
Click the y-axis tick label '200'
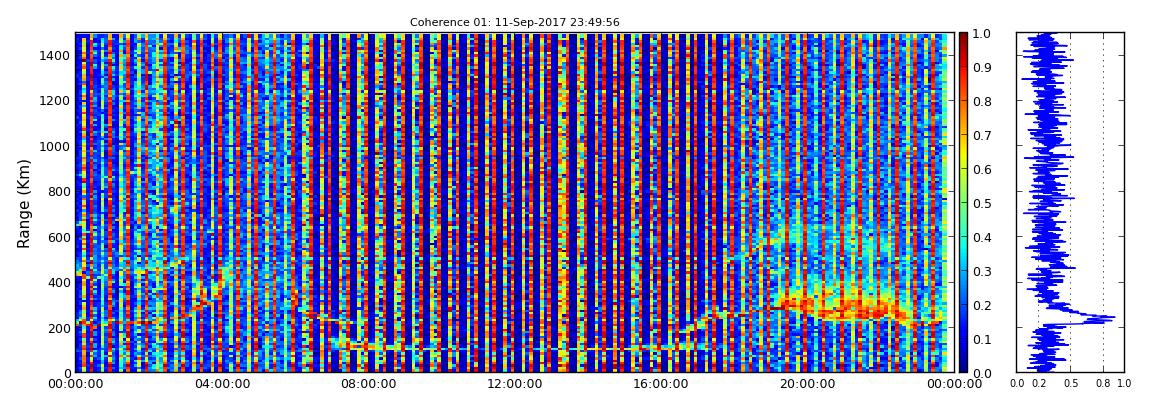pos(59,329)
